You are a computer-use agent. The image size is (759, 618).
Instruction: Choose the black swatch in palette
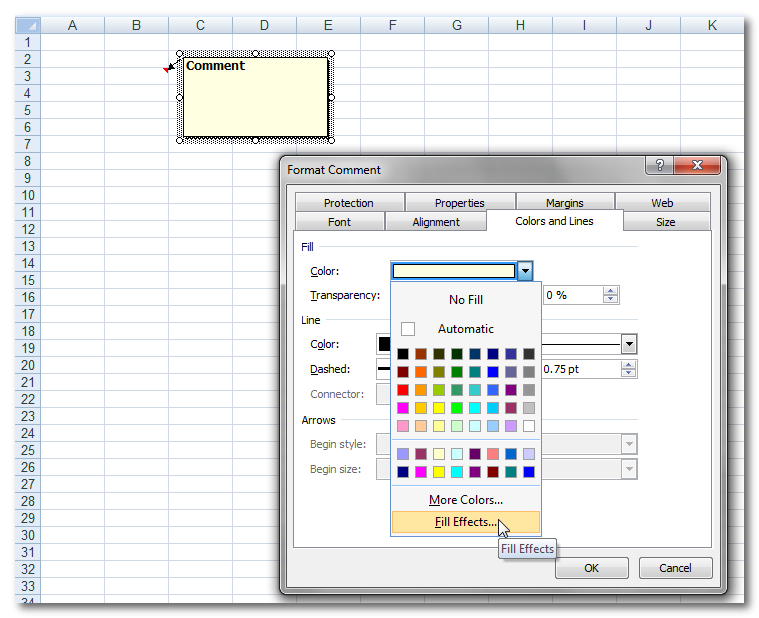(x=402, y=354)
